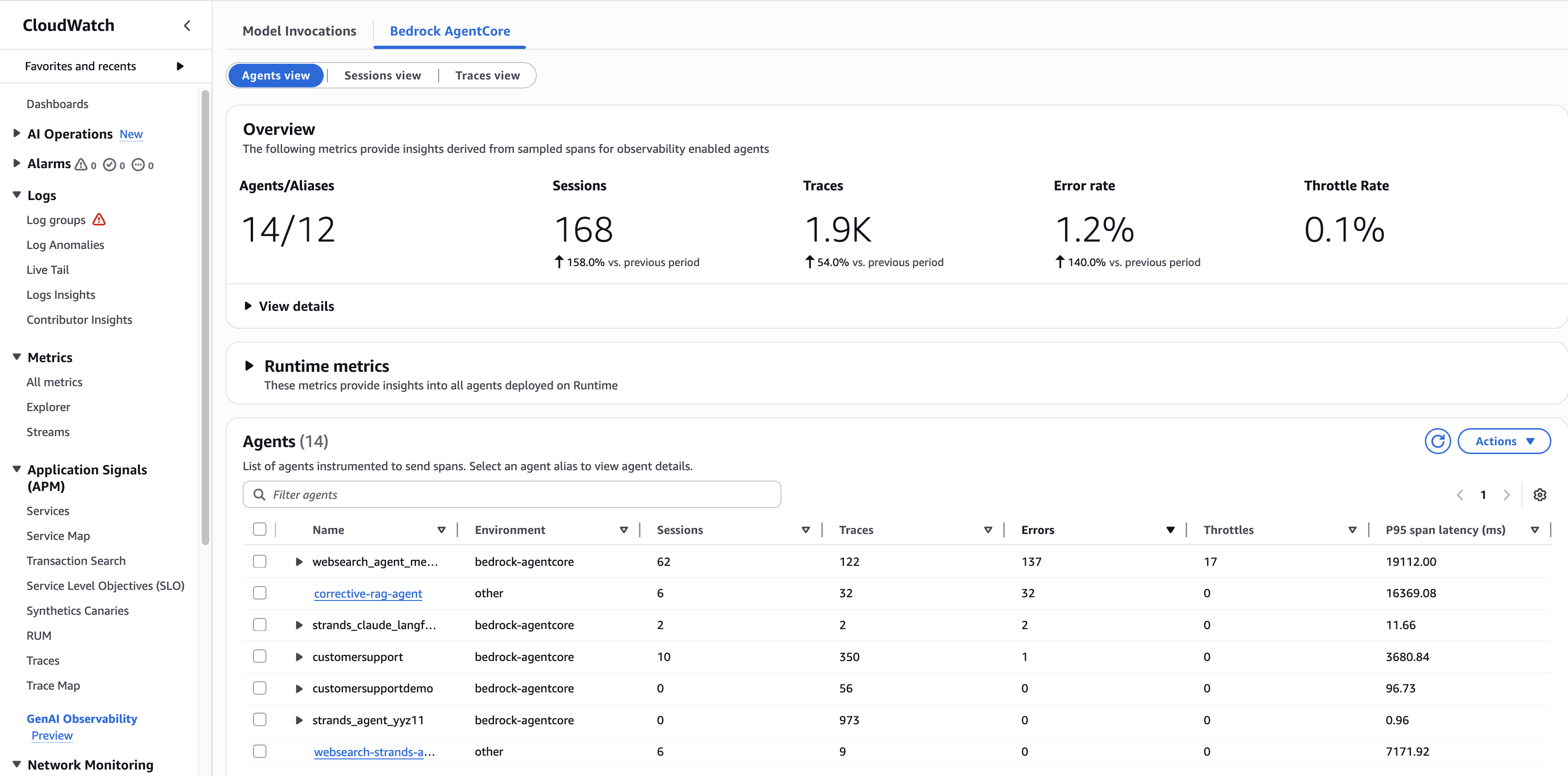
Task: Switch to Model Invocations tab
Action: point(299,31)
